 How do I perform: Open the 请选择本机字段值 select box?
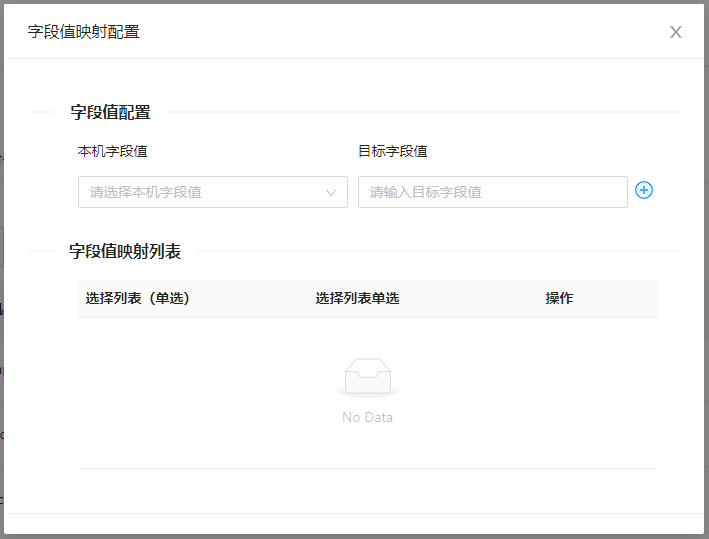tap(200, 192)
